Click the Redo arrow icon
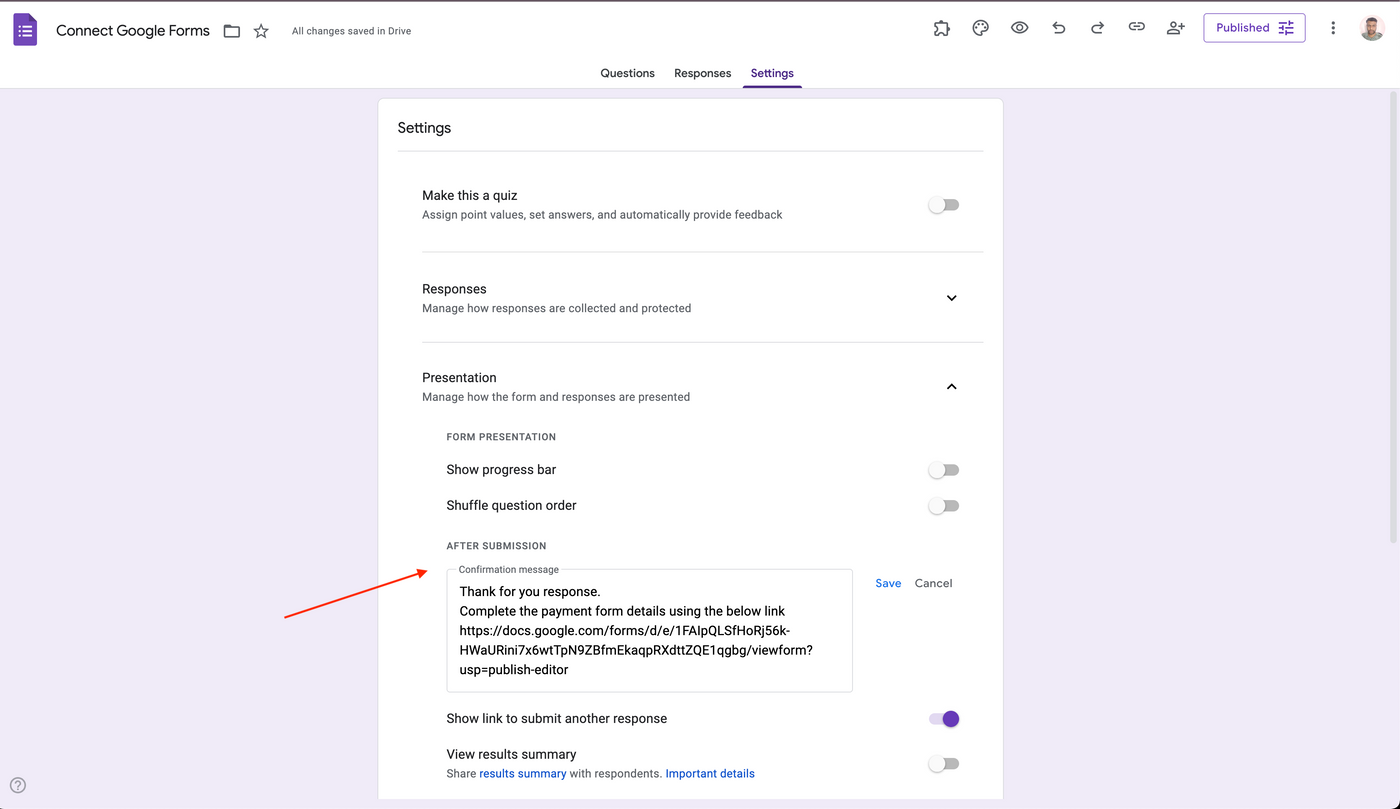This screenshot has height=809, width=1400. (1097, 28)
